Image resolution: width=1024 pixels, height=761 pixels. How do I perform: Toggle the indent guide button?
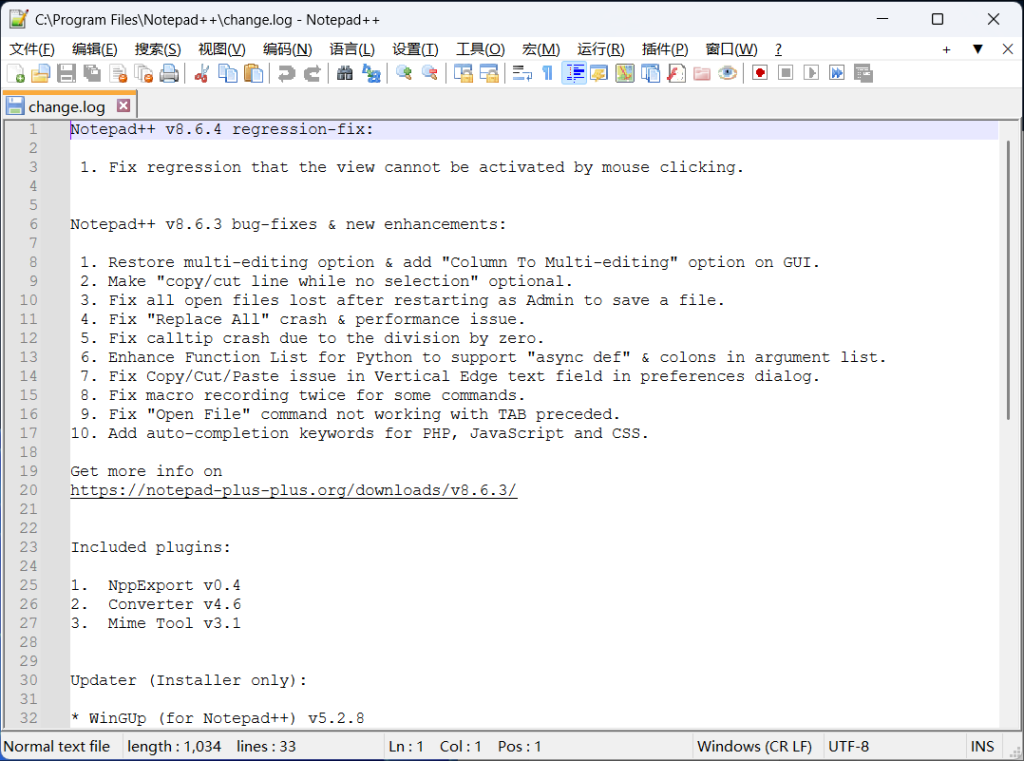tap(574, 73)
